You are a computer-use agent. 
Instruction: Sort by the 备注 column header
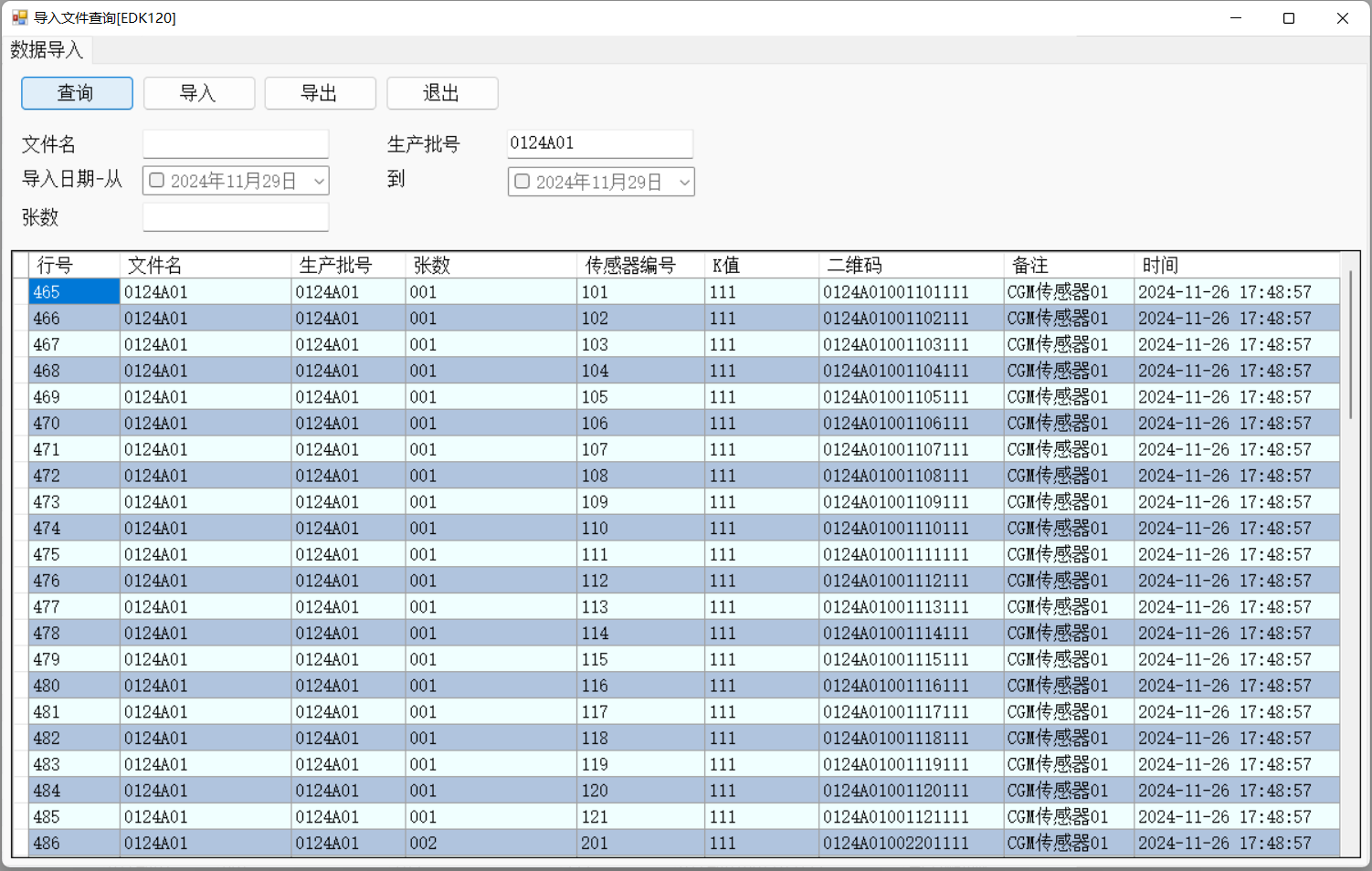point(1069,266)
